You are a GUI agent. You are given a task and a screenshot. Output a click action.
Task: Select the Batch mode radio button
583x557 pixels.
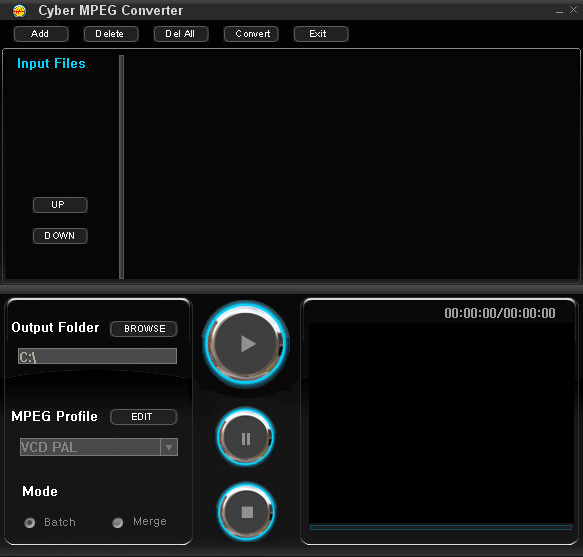click(30, 523)
